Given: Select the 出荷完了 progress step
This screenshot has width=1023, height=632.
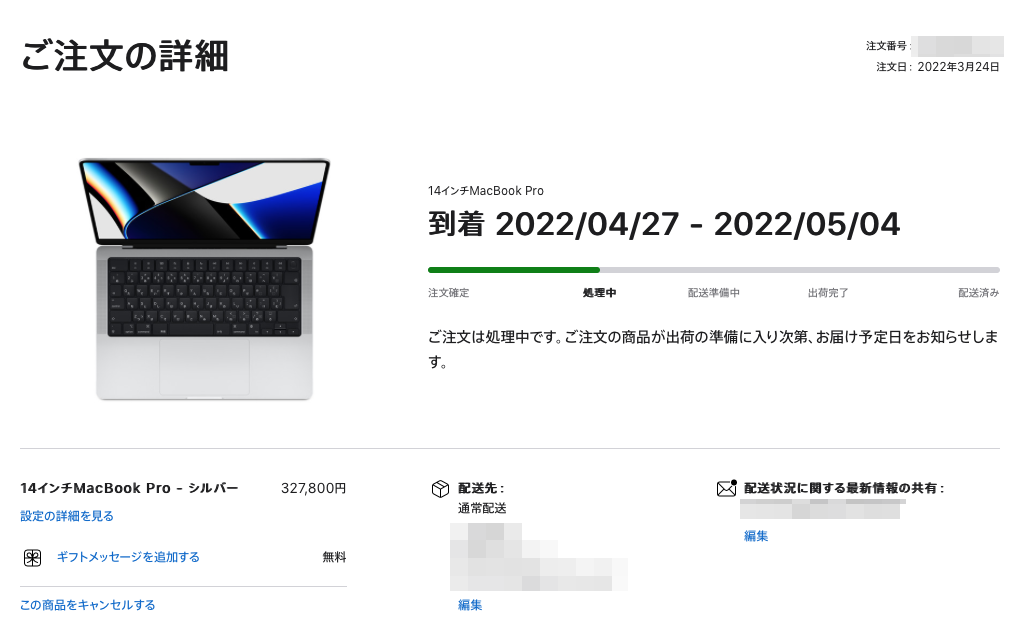Looking at the screenshot, I should pos(828,293).
